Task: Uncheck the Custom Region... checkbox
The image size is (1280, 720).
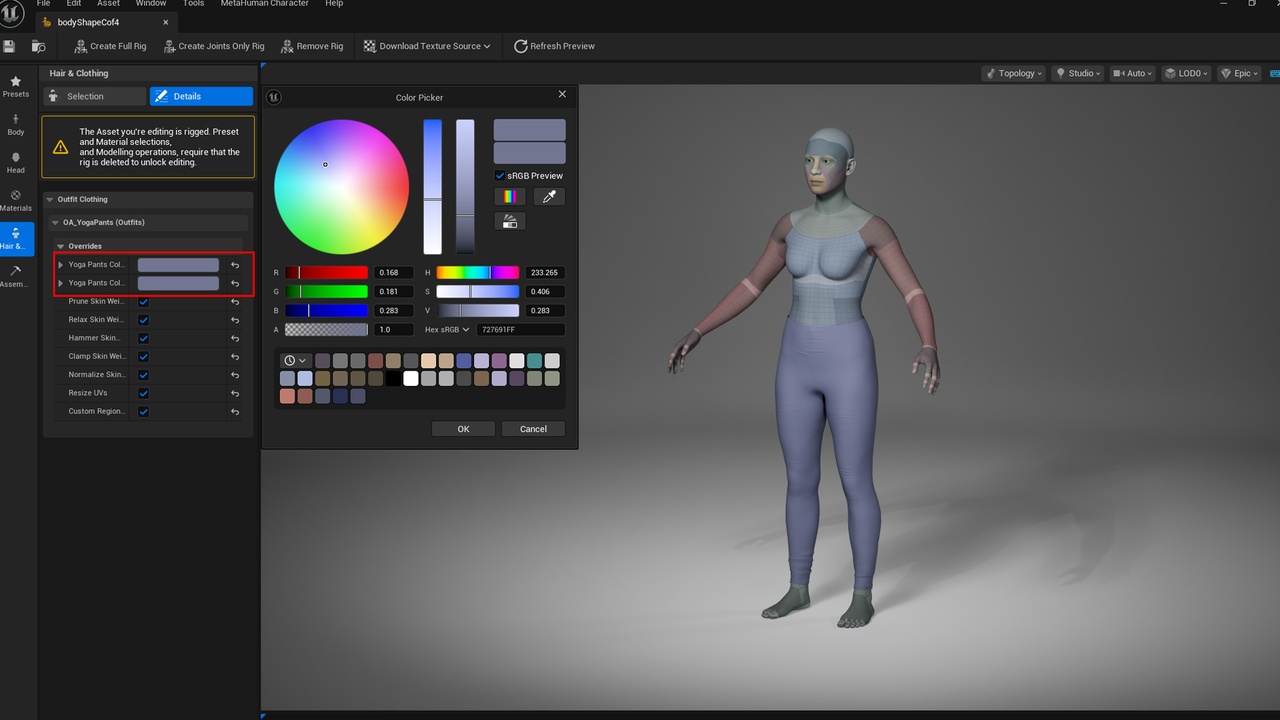Action: point(144,412)
